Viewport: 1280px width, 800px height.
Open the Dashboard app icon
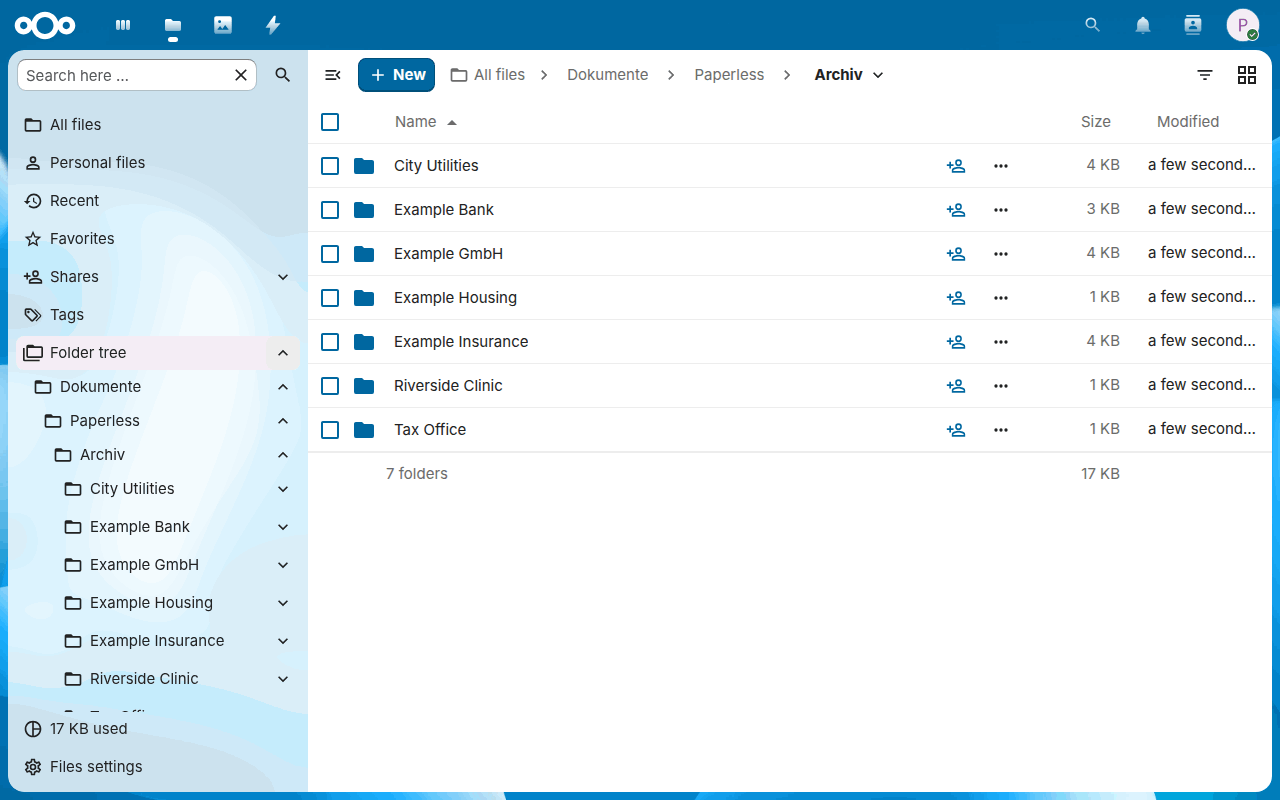123,25
